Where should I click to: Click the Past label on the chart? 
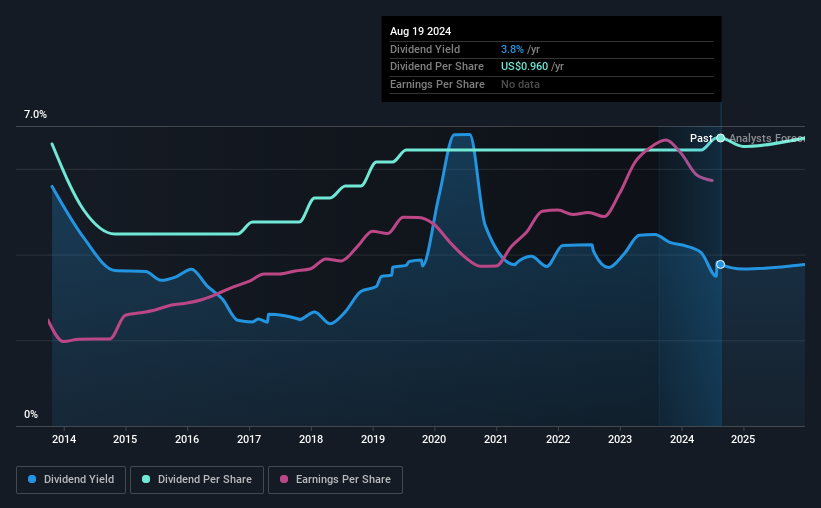[x=701, y=138]
